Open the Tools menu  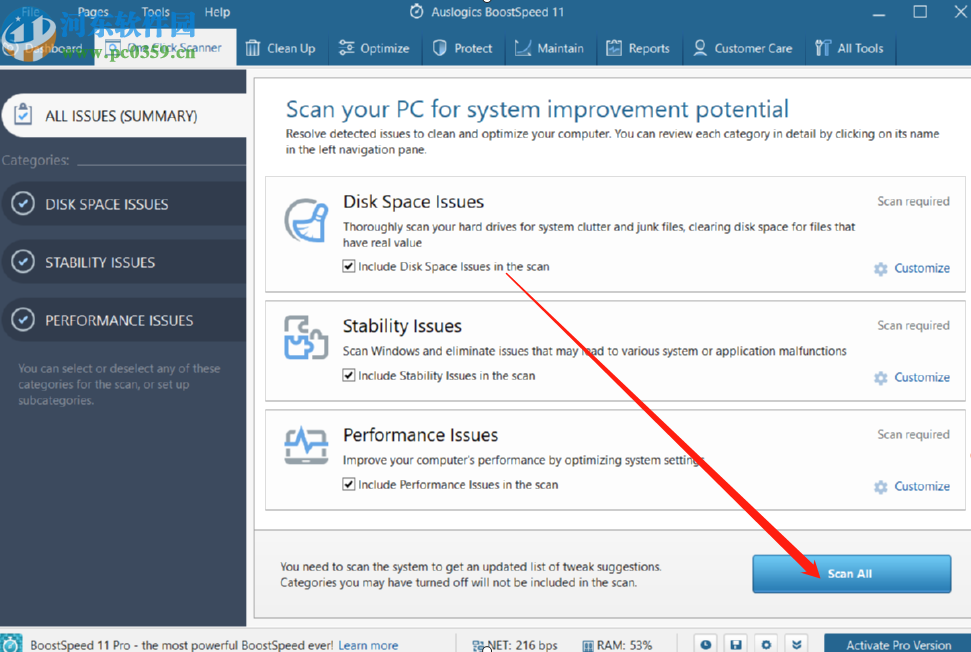pos(155,12)
